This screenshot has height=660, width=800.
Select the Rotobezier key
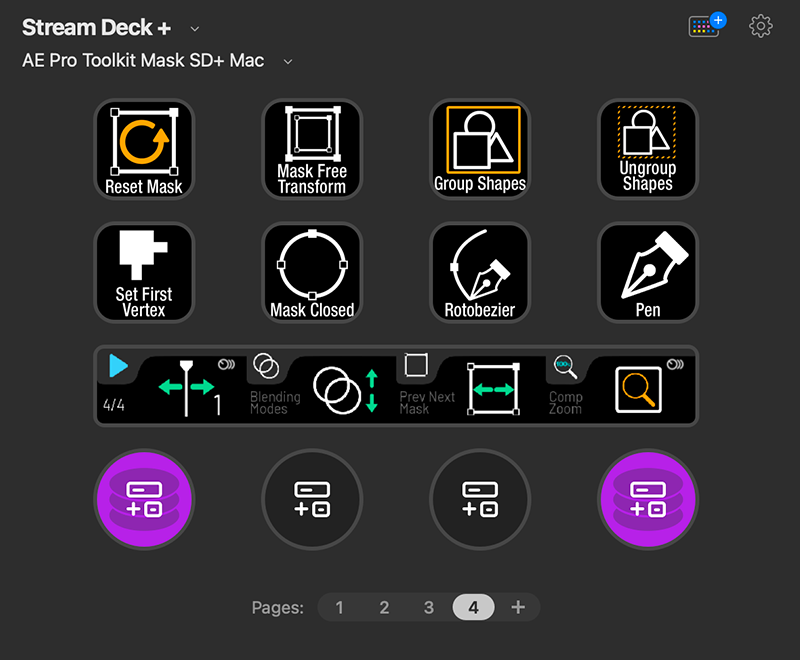[480, 272]
